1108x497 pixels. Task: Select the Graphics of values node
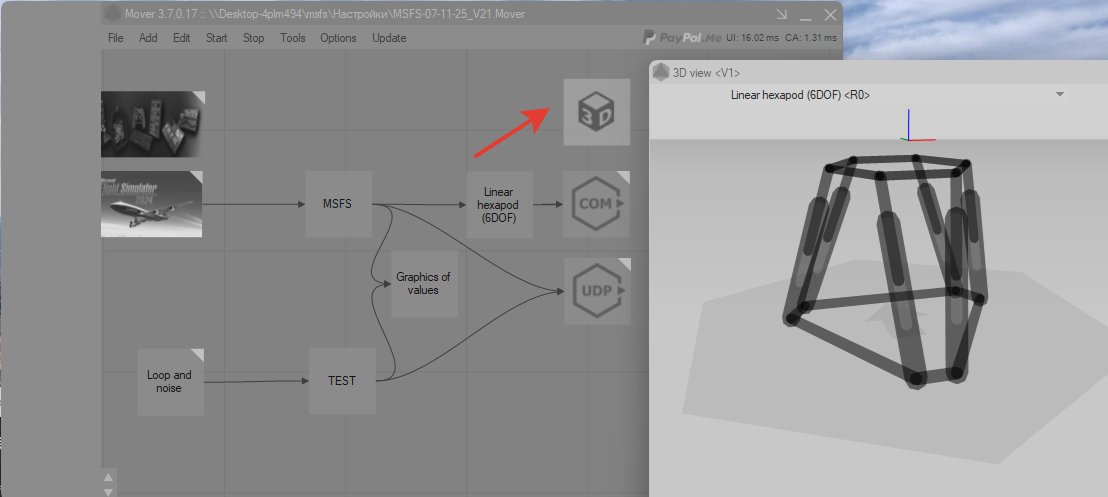[423, 284]
